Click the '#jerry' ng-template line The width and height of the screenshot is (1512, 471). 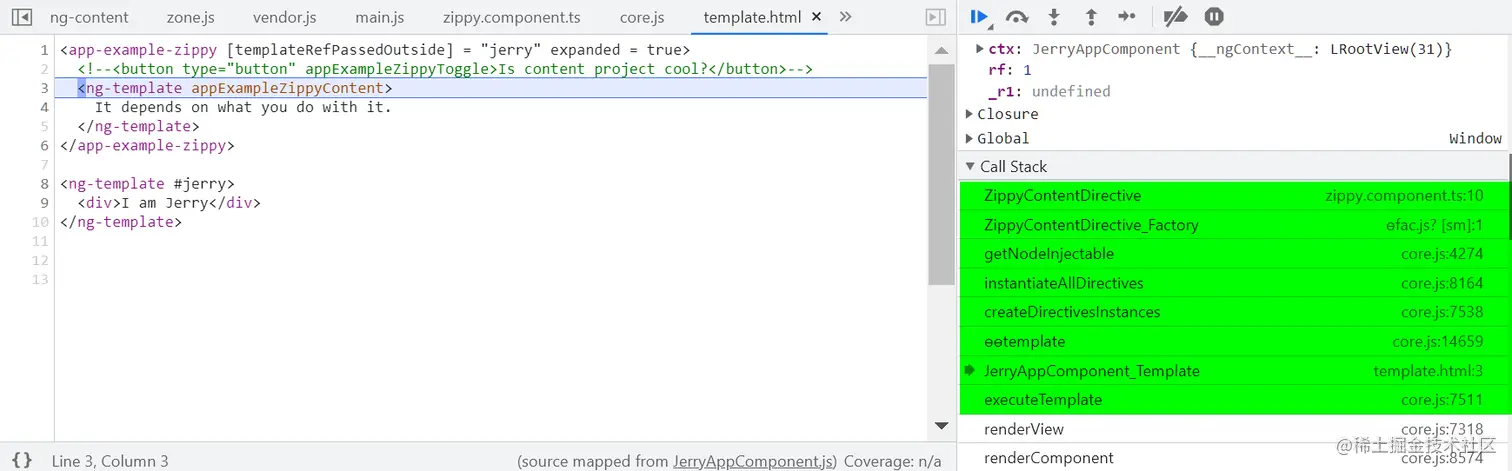click(x=147, y=184)
